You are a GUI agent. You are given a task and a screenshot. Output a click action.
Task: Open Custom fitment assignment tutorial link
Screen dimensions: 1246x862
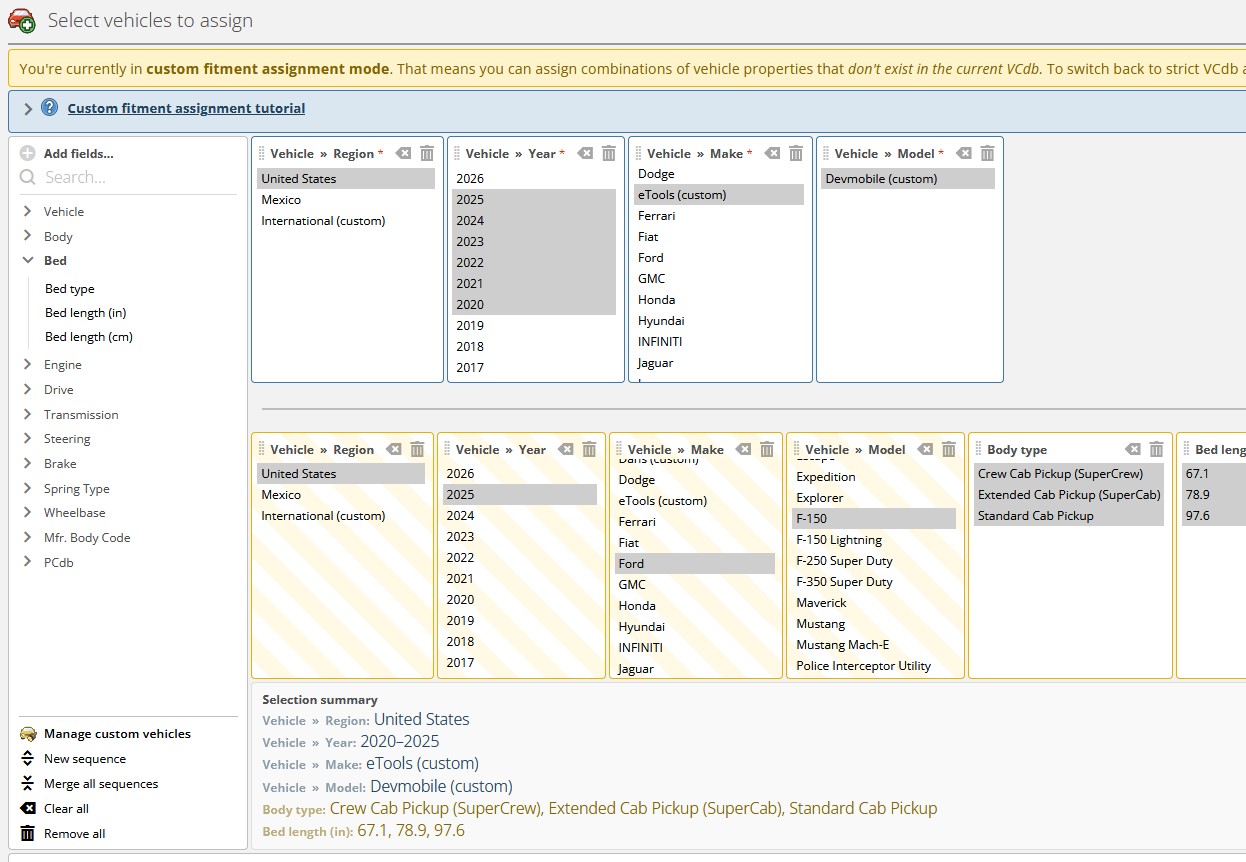pos(186,108)
